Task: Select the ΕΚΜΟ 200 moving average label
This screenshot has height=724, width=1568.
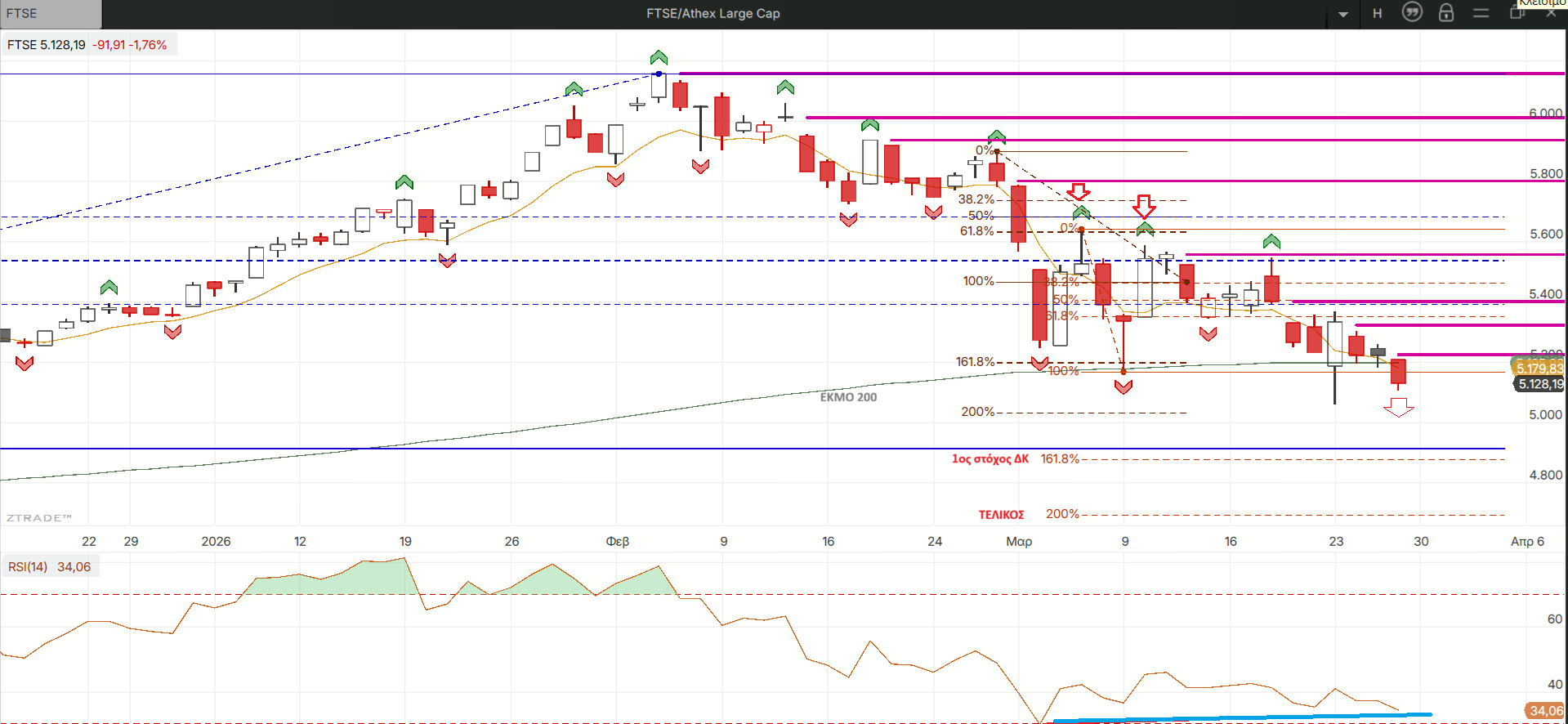Action: point(848,397)
